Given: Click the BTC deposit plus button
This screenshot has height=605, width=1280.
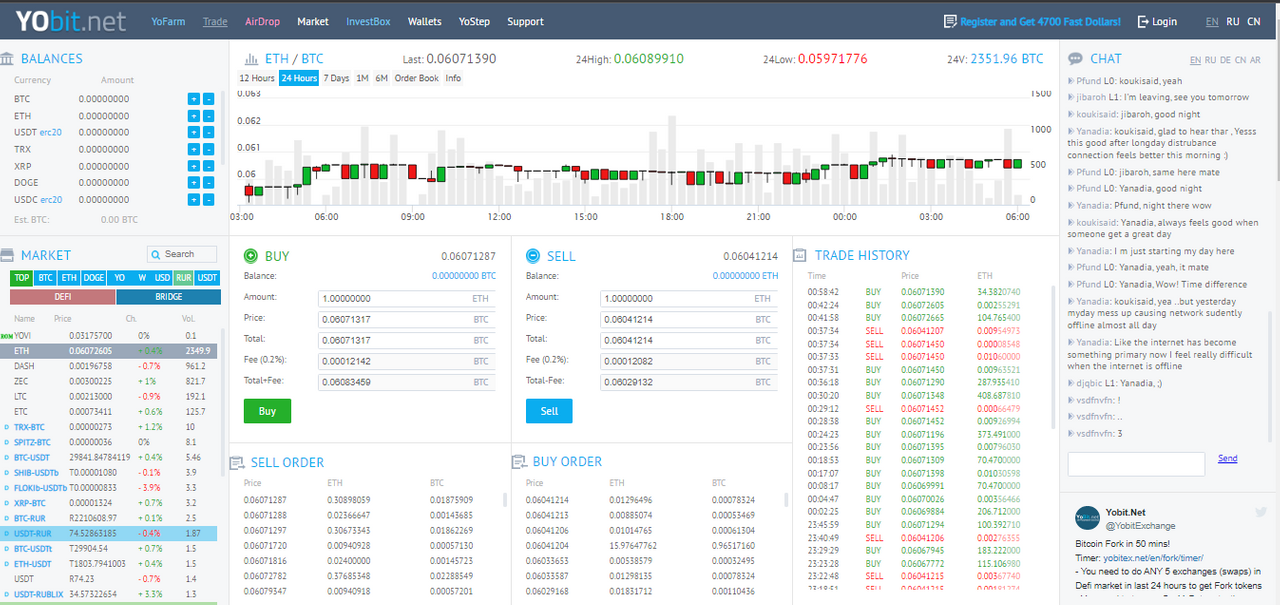Looking at the screenshot, I should coord(193,99).
